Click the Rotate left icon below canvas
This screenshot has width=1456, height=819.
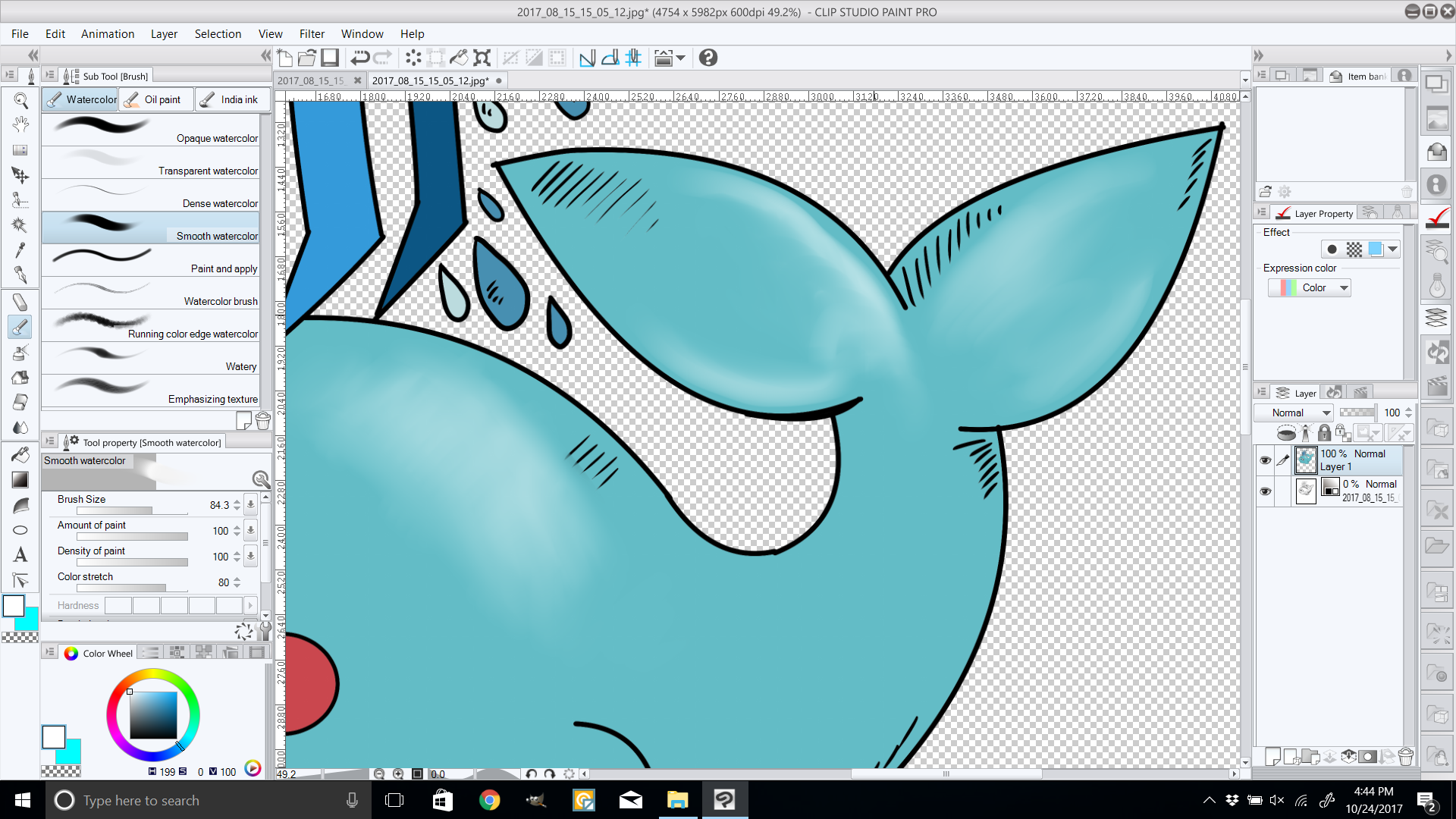pos(531,774)
